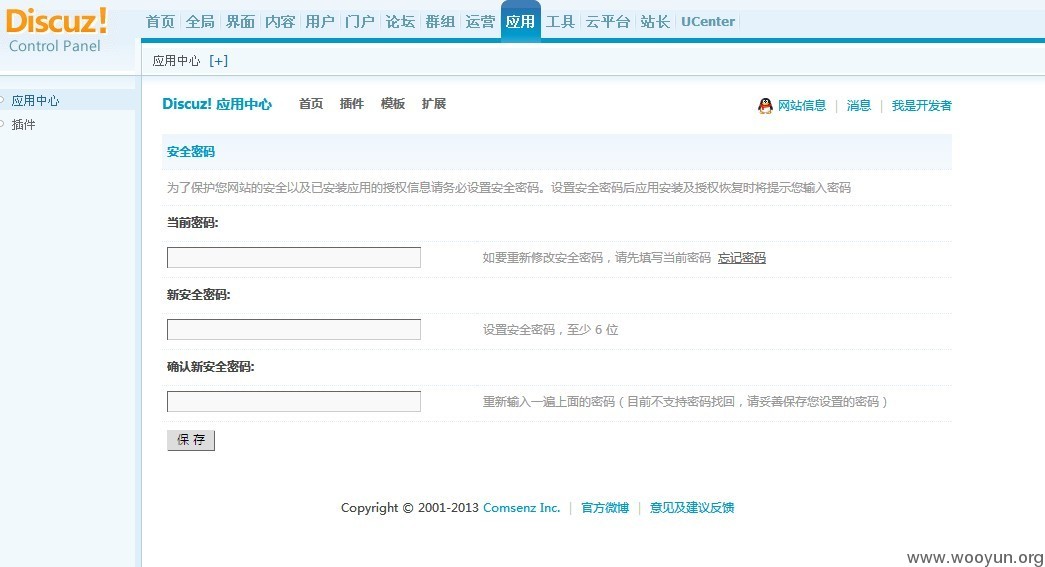
Task: Focus the 当前密码 input field
Action: coord(294,257)
